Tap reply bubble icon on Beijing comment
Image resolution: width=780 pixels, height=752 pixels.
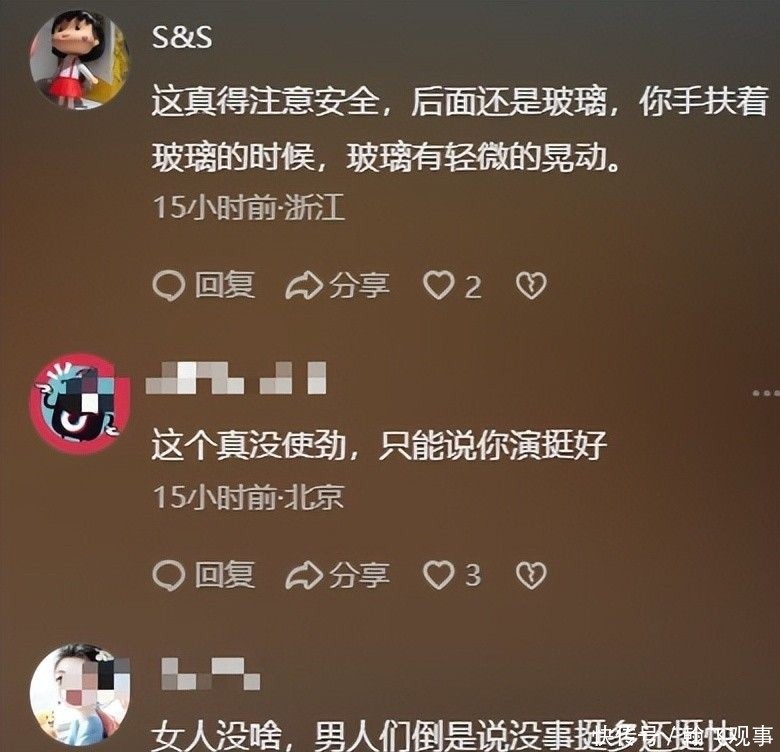(x=169, y=575)
